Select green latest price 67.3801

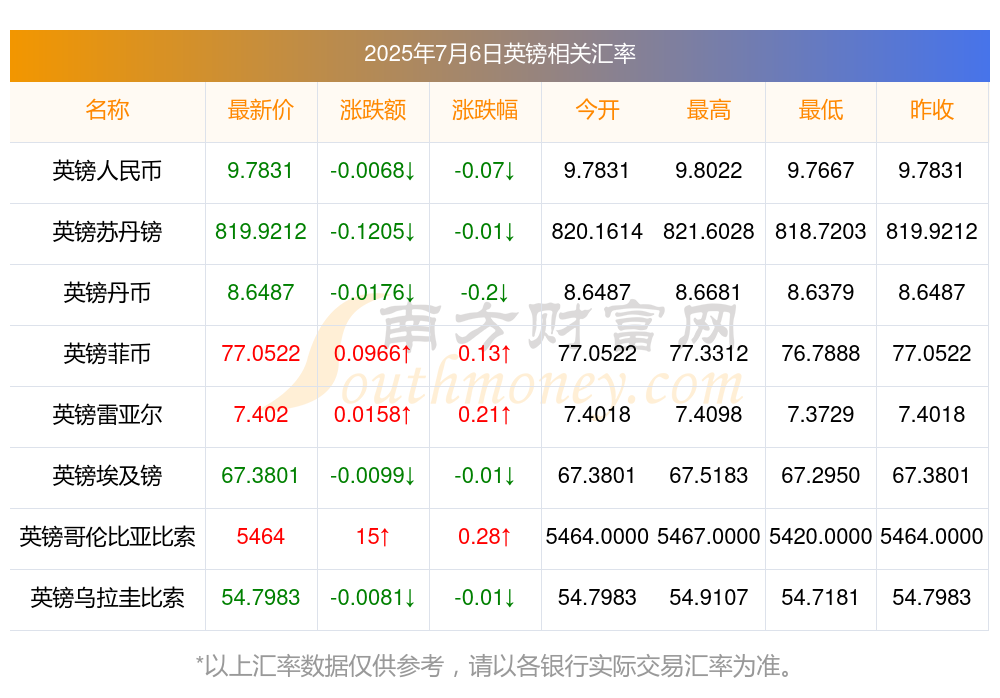coord(260,475)
